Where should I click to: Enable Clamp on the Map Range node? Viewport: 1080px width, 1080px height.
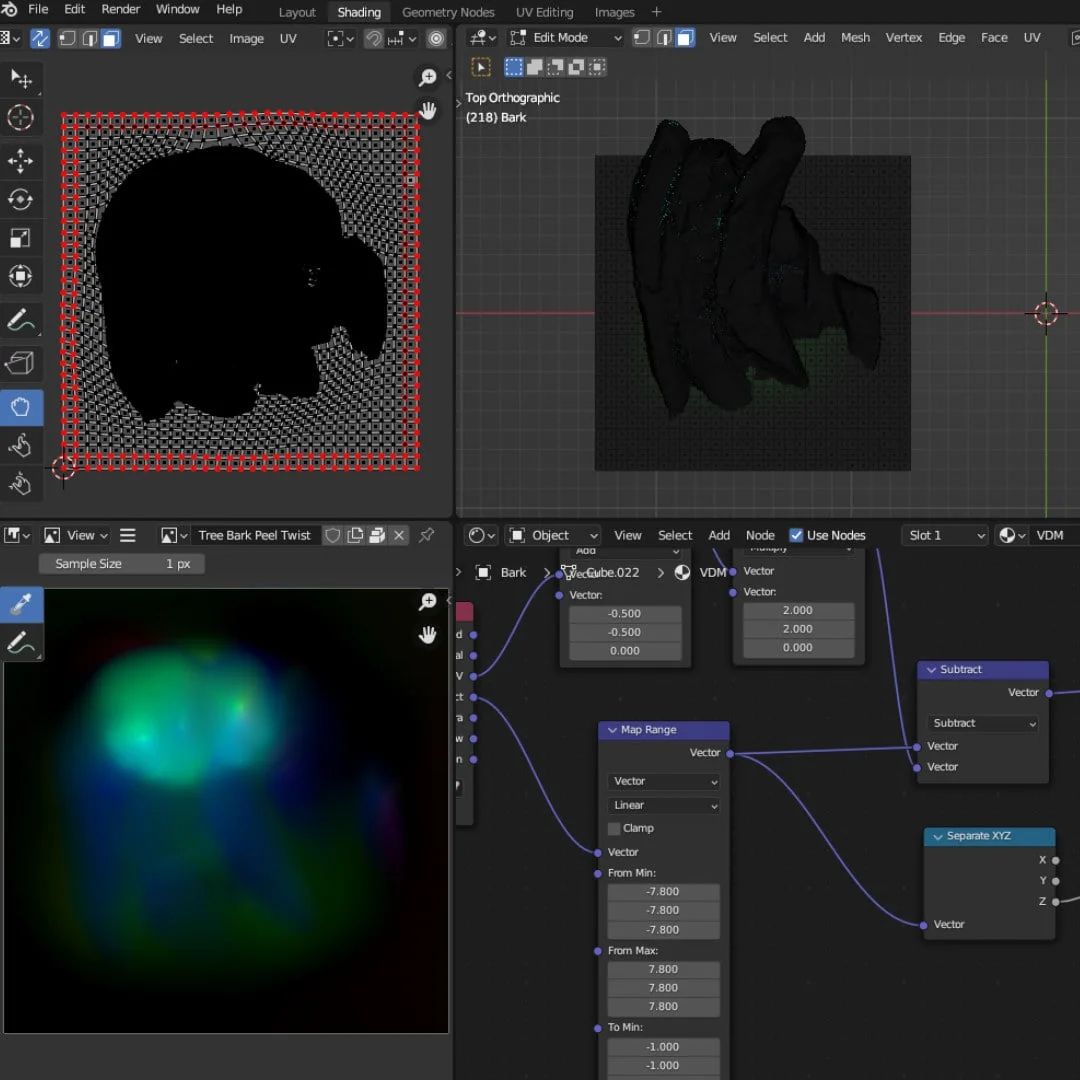pyautogui.click(x=614, y=829)
